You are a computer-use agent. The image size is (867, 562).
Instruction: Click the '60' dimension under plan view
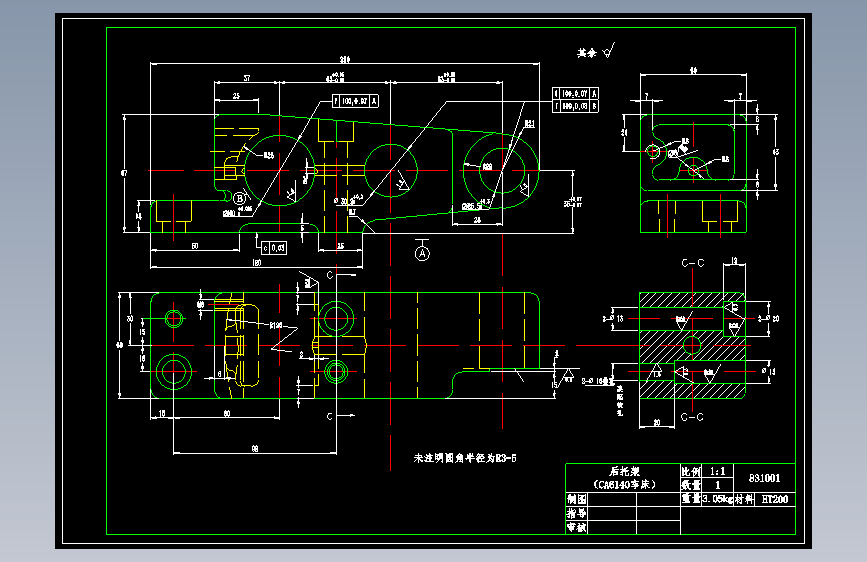click(x=227, y=413)
